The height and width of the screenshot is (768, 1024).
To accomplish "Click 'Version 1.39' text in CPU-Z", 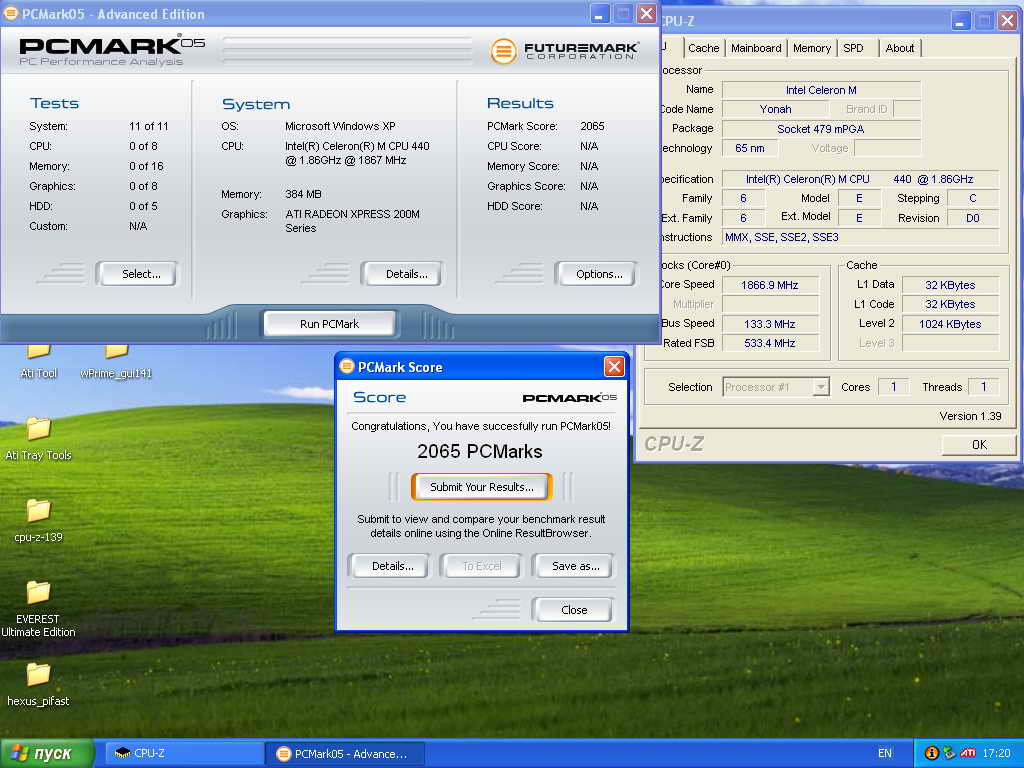I will pos(970,416).
